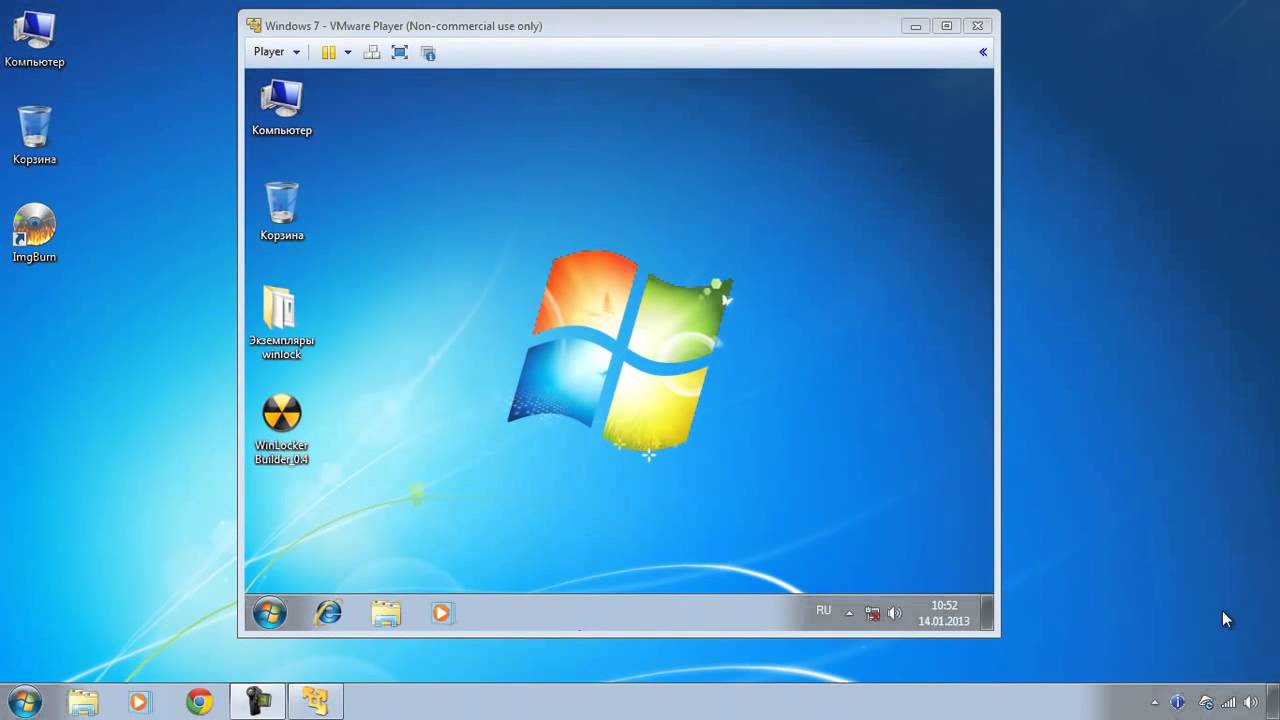Click the Send Ctrl+Alt+Del toolbar icon
Viewport: 1280px width, 720px height.
pyautogui.click(x=372, y=52)
